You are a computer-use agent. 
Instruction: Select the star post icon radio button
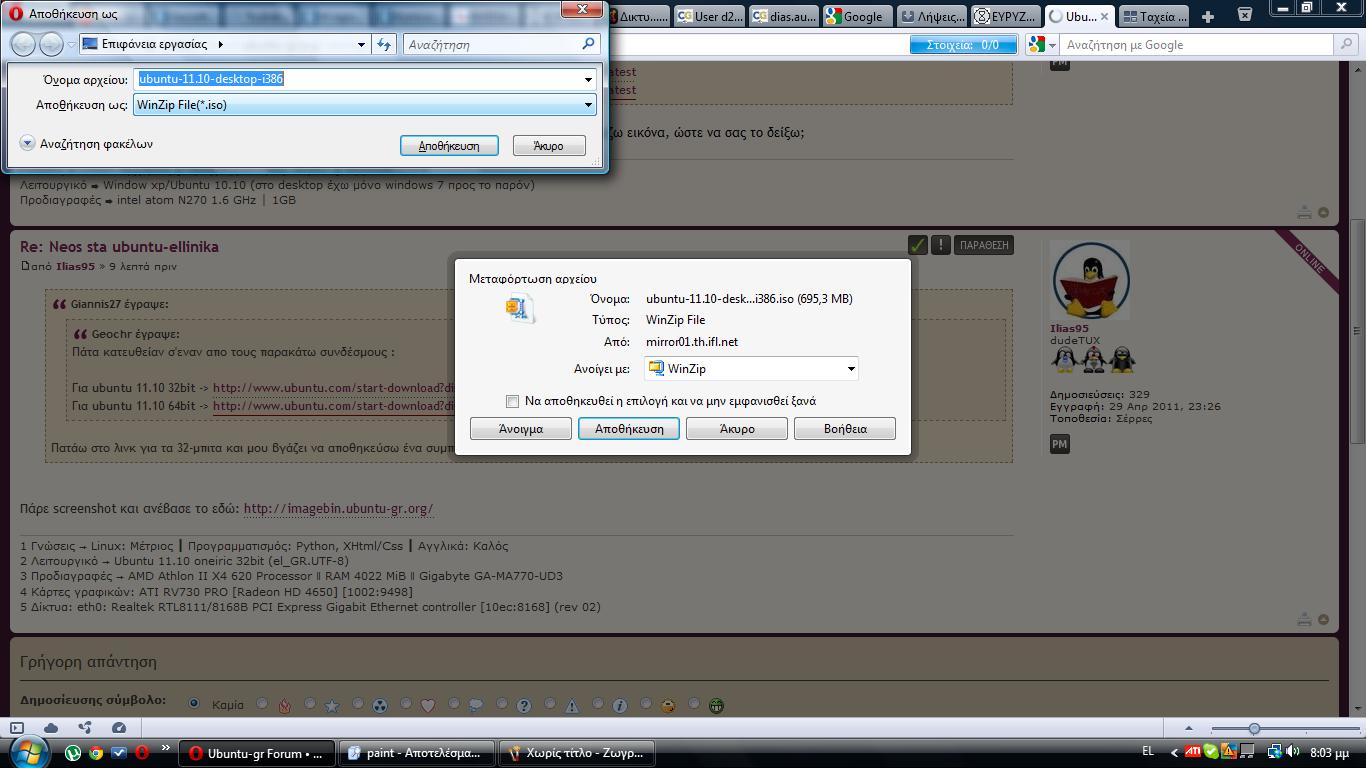pos(310,704)
